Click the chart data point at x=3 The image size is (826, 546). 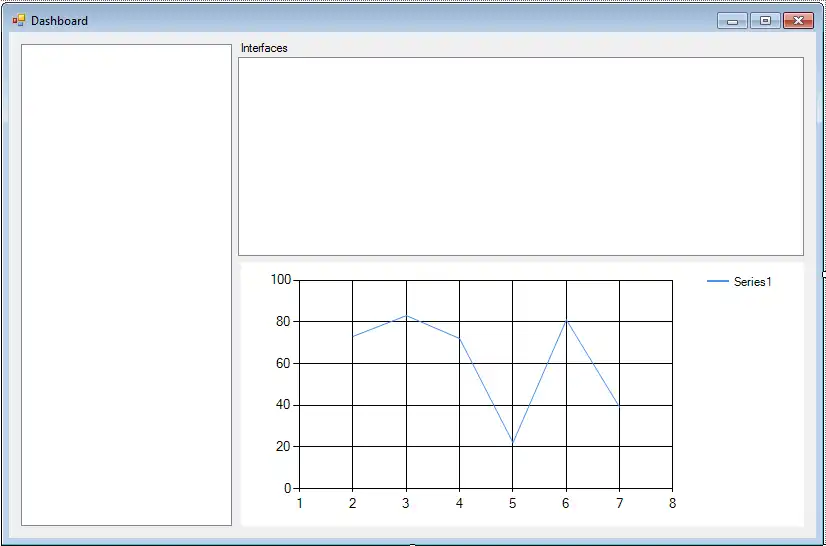(x=406, y=316)
